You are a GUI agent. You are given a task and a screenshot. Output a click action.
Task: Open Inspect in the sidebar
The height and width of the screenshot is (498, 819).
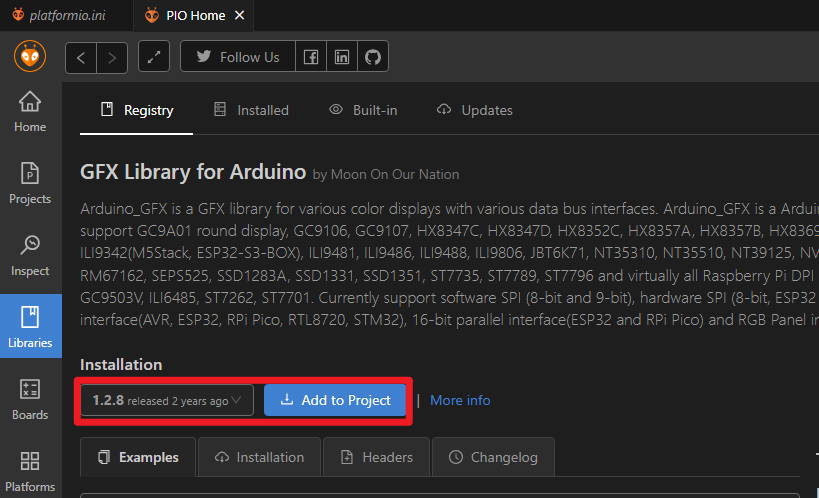[x=30, y=256]
